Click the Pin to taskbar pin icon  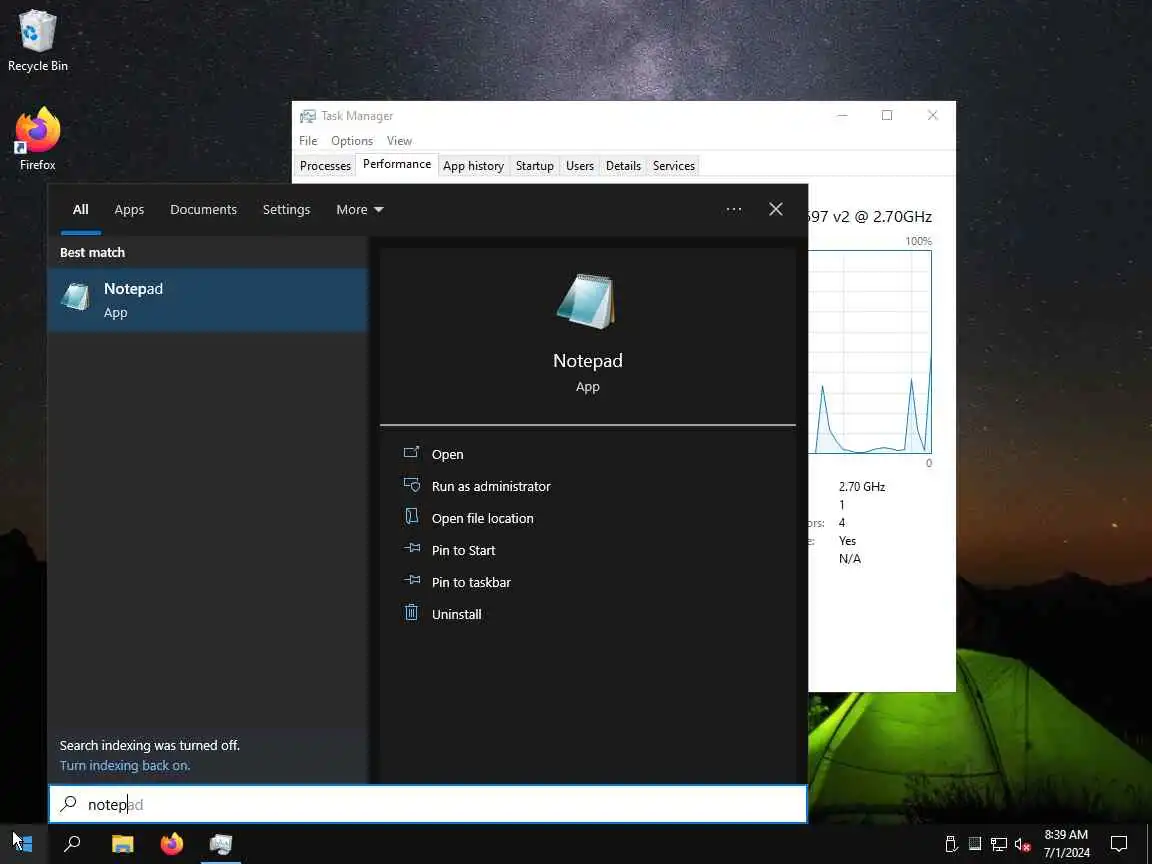[411, 581]
